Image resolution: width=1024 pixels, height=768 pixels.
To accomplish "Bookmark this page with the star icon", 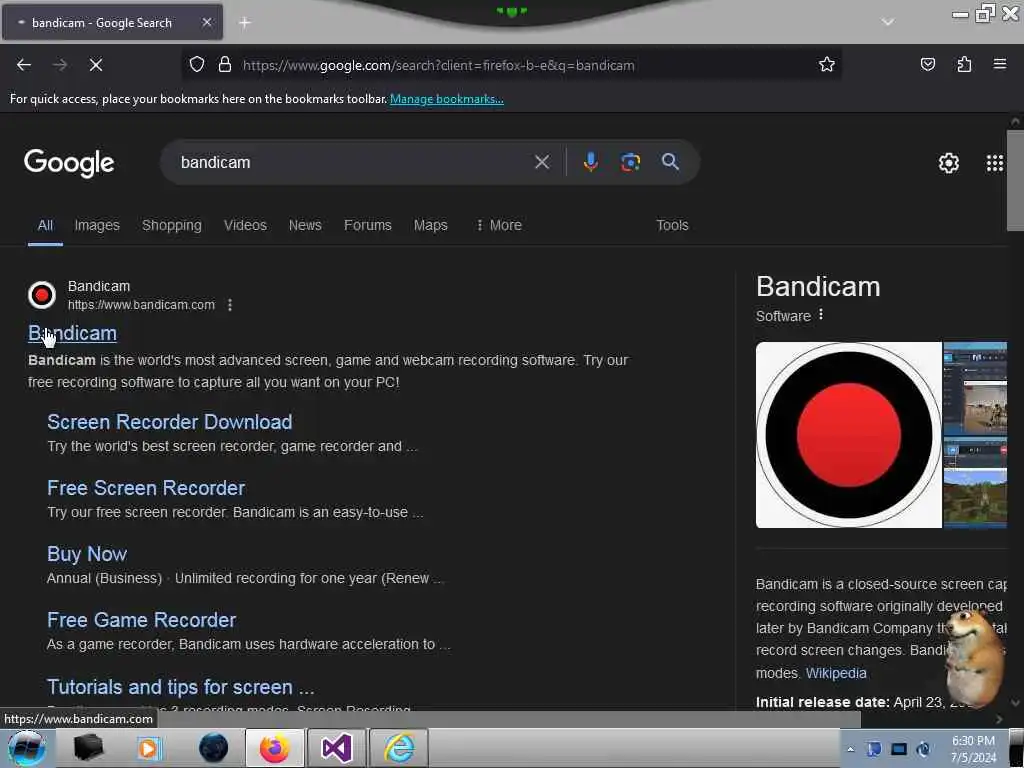I will (x=827, y=65).
